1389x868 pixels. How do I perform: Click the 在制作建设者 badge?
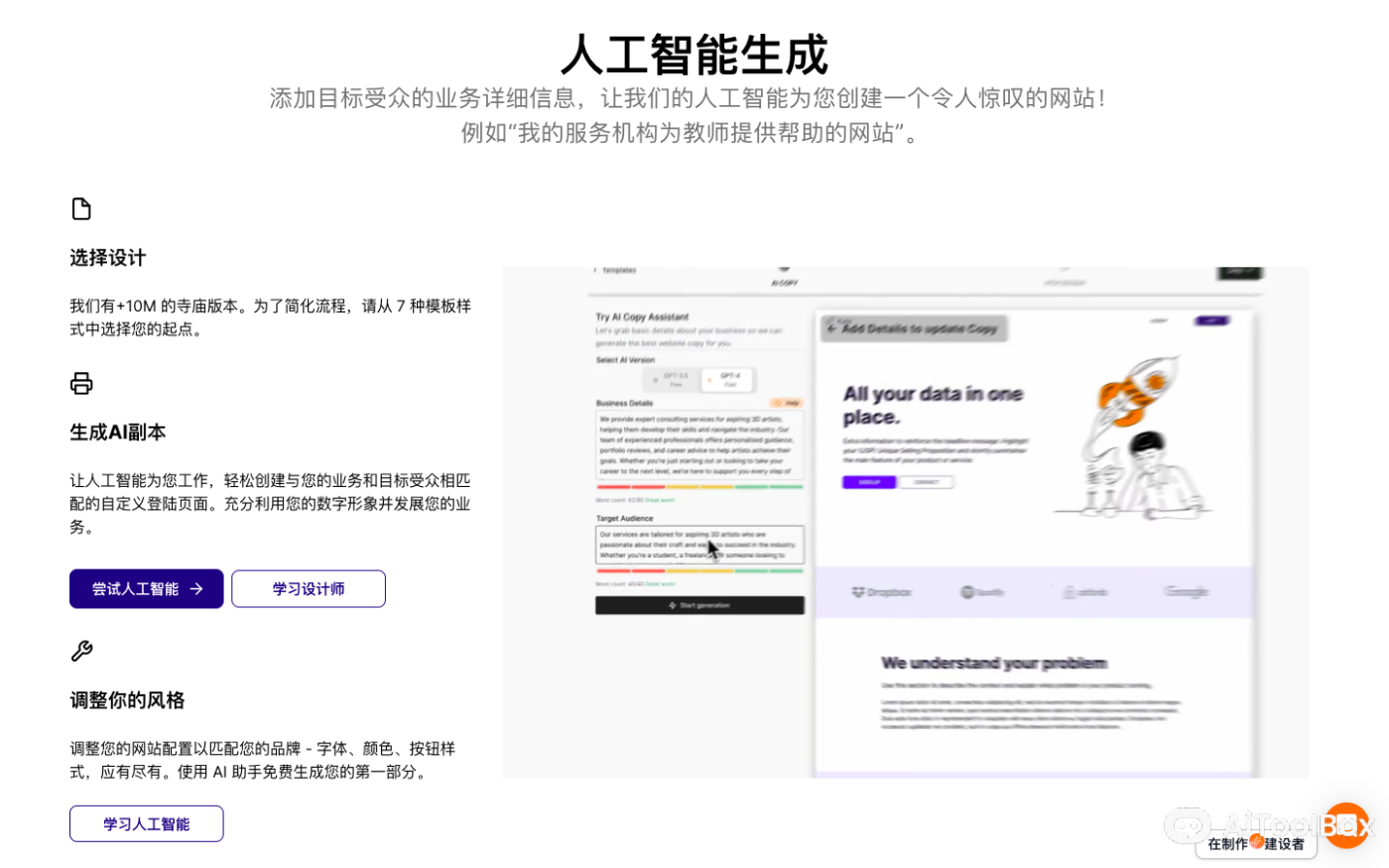[x=1255, y=844]
